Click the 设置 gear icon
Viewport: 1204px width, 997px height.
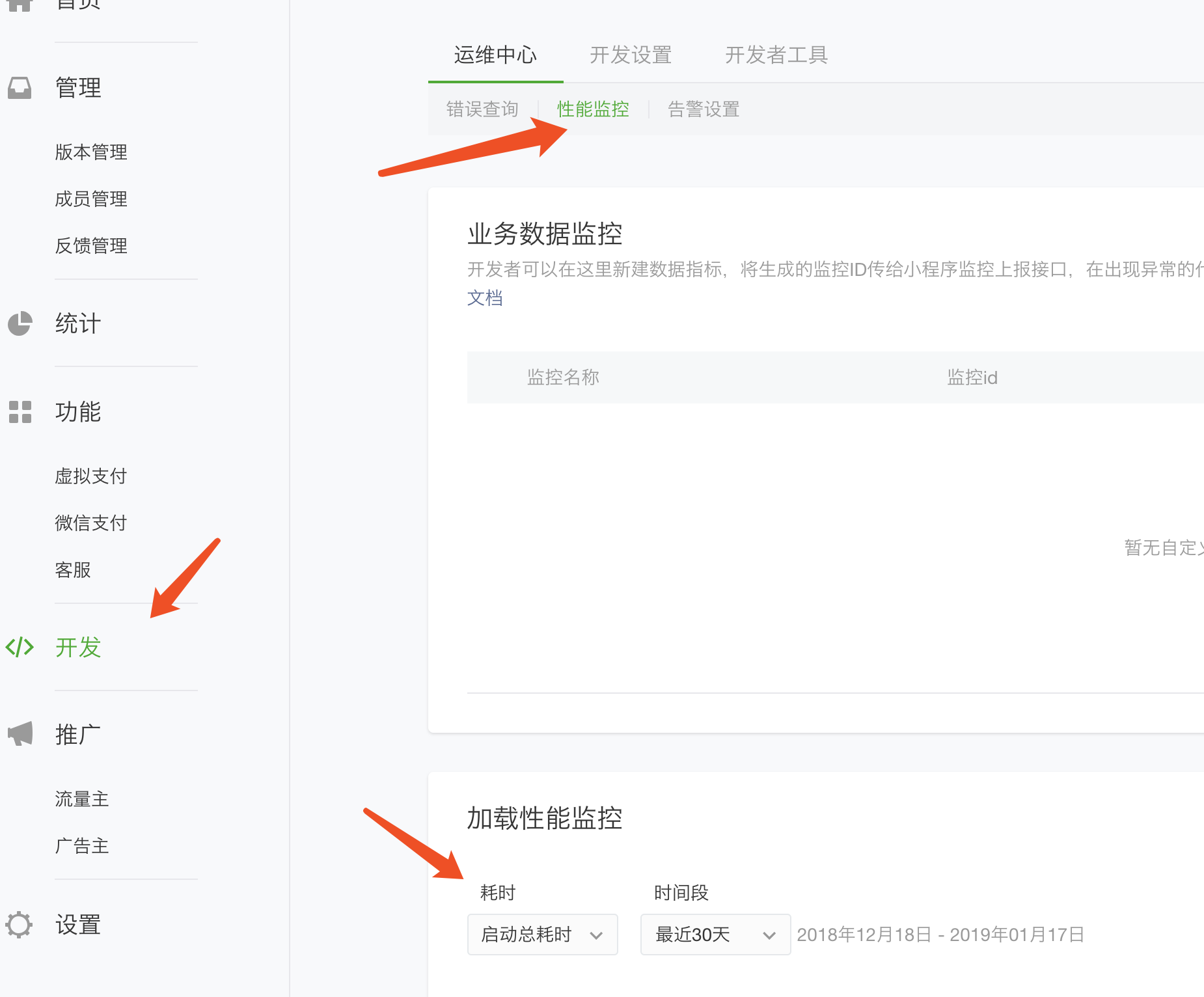click(20, 924)
